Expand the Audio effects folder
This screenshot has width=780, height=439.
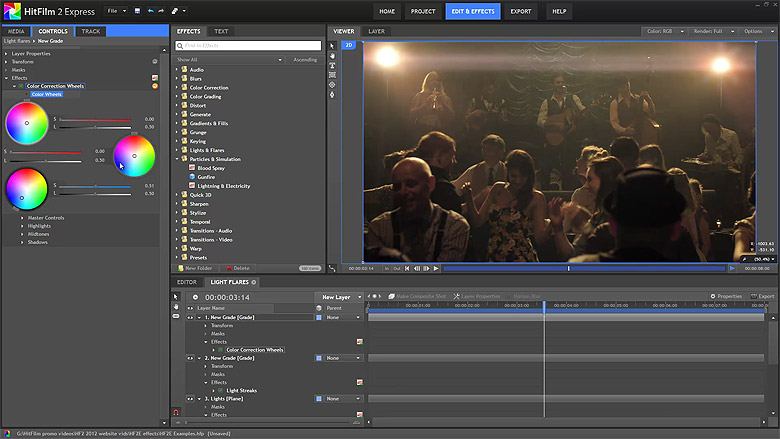coord(177,70)
